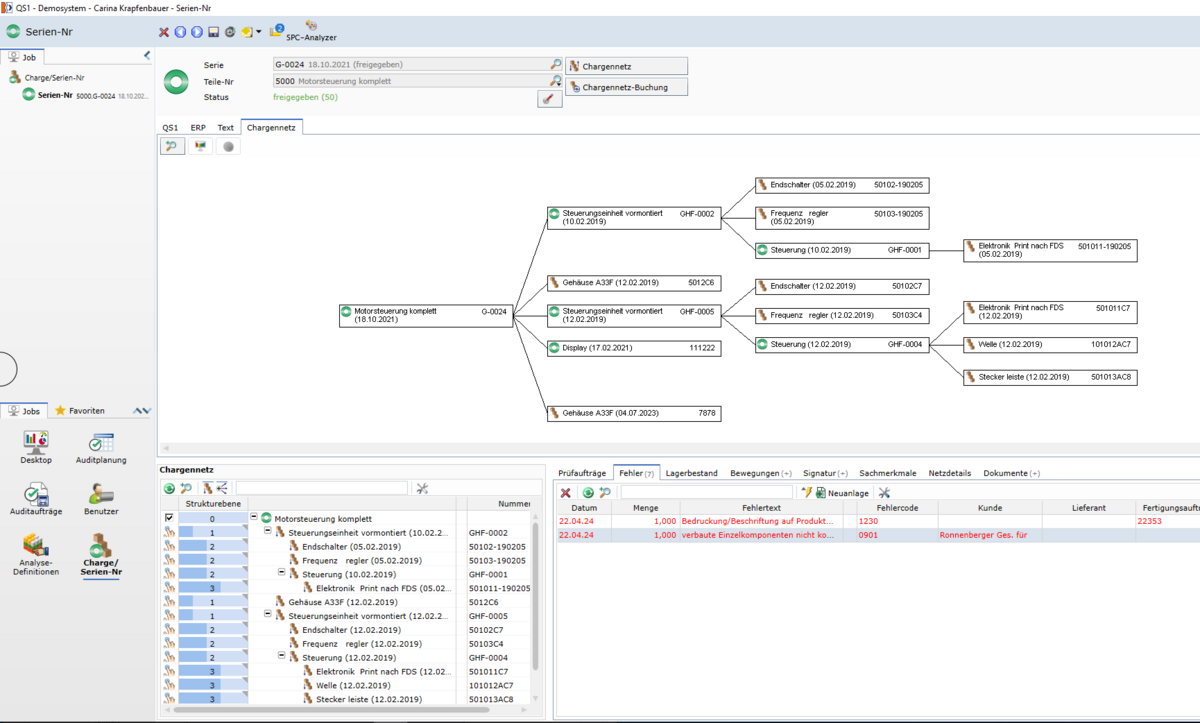Screen dimensions: 1200x723
Task: Click tools settings icon in Chargennetz list toolbar
Action: pyautogui.click(x=422, y=489)
